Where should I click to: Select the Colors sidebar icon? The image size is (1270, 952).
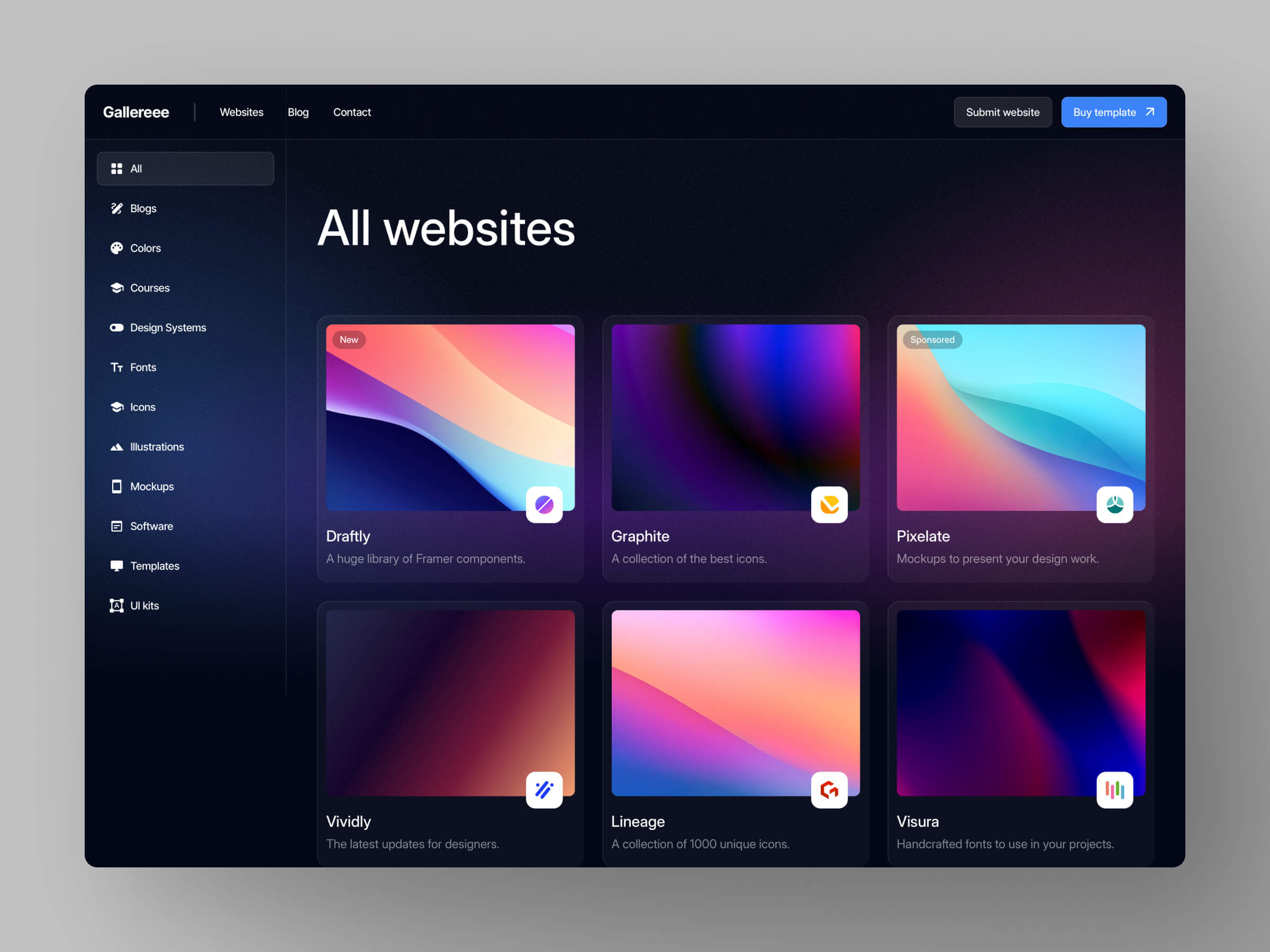coord(117,248)
